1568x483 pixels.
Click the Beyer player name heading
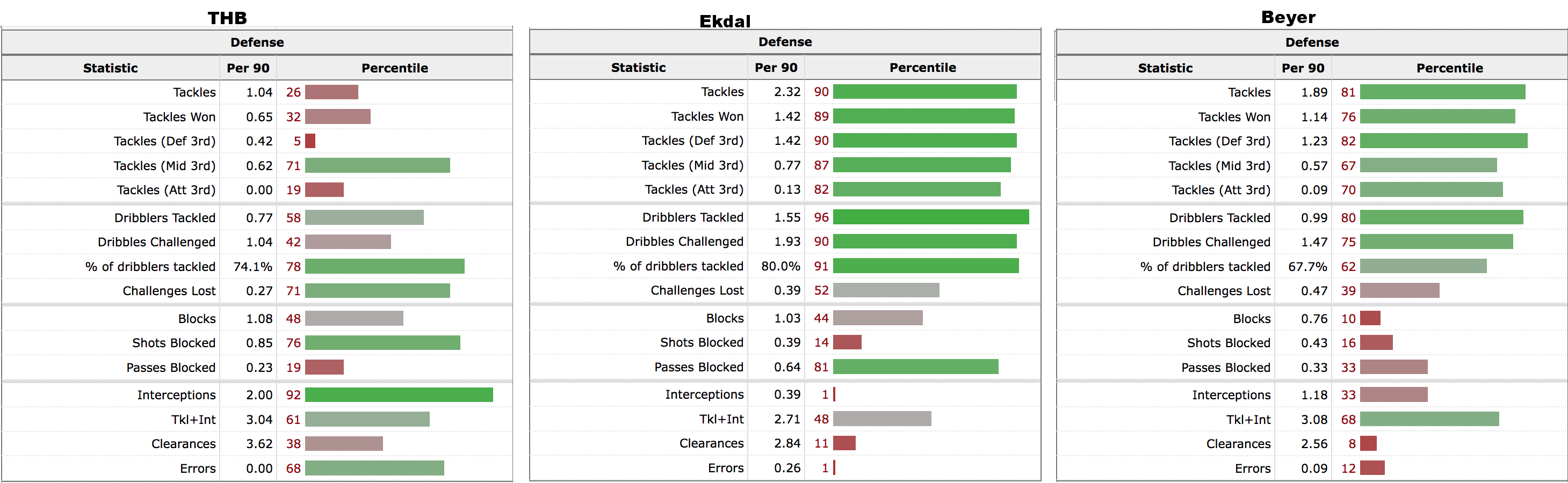1288,17
